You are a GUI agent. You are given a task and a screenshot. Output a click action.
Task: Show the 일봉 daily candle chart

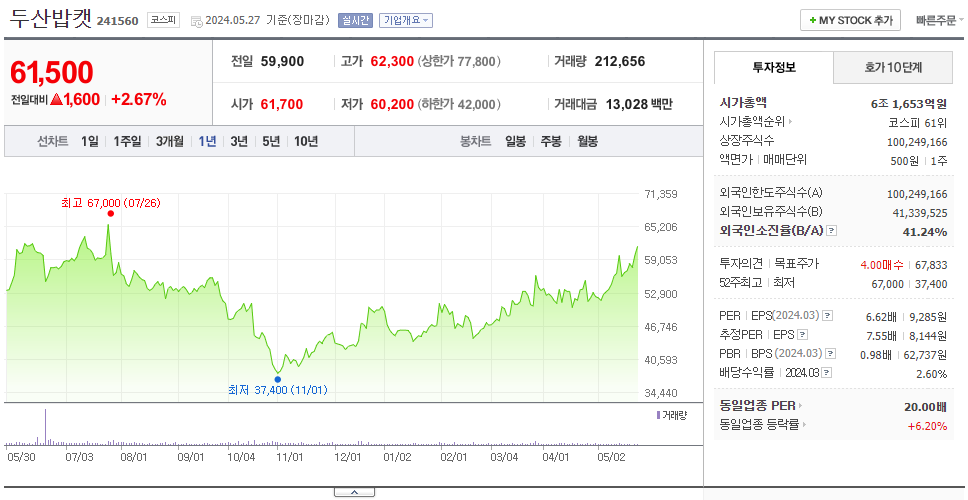pos(515,141)
